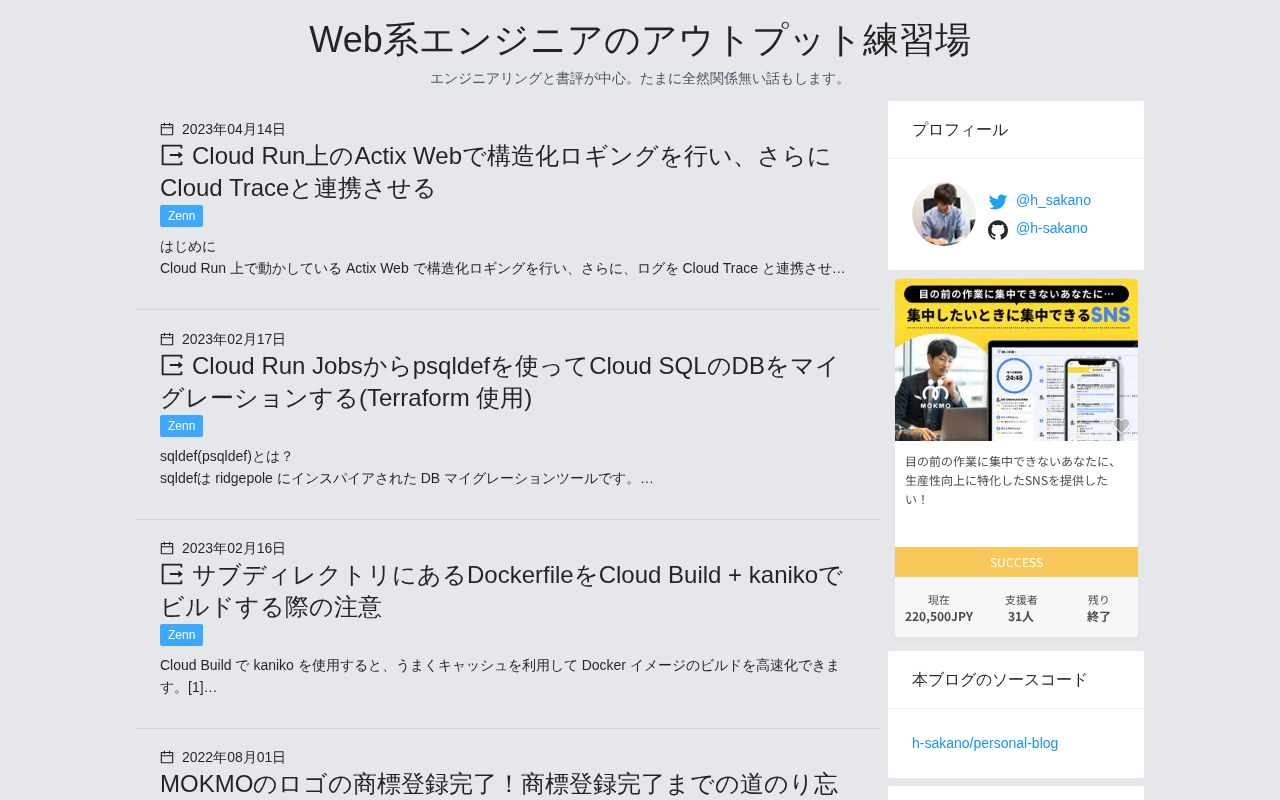
Task: Click the GitHub octocat icon in profile
Action: click(997, 230)
